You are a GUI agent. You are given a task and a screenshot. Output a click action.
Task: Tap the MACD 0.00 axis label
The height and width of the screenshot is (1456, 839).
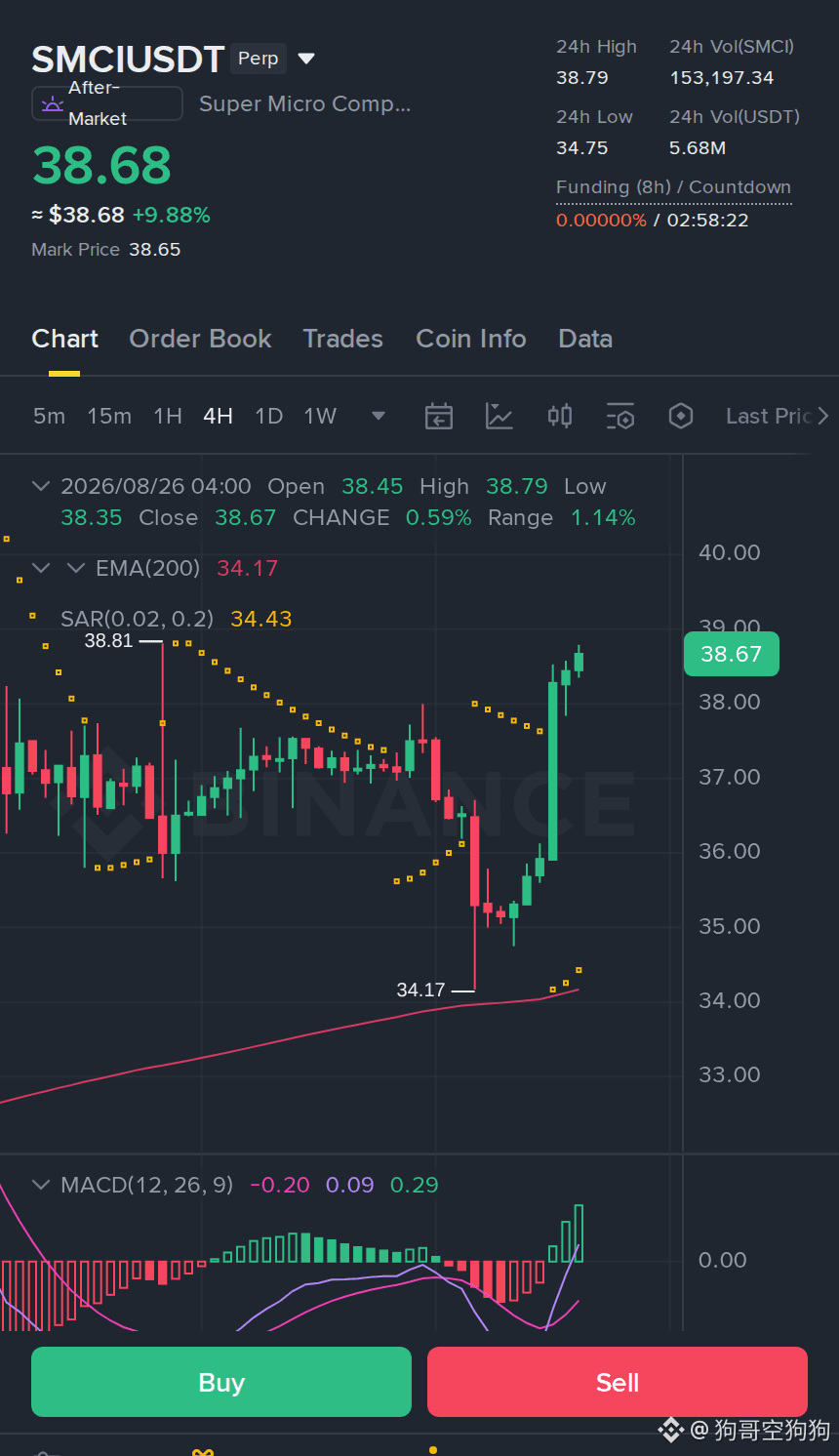[723, 1260]
